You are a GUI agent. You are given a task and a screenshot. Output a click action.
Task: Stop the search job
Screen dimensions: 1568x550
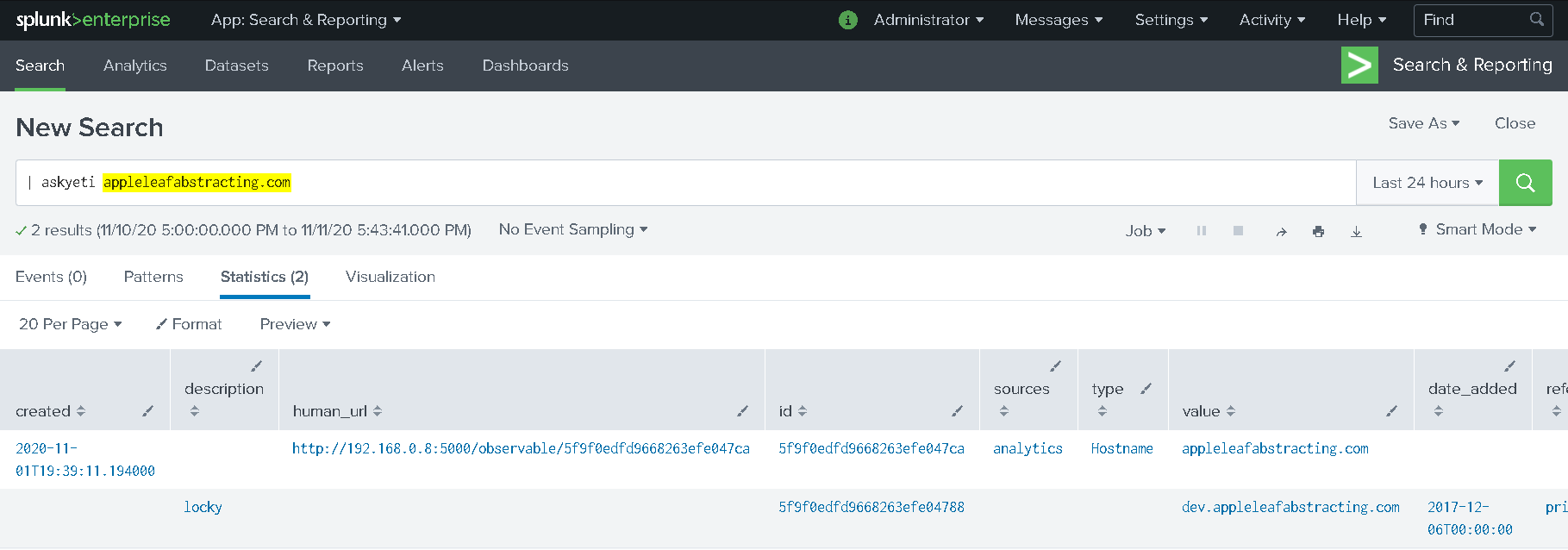[x=1238, y=231]
